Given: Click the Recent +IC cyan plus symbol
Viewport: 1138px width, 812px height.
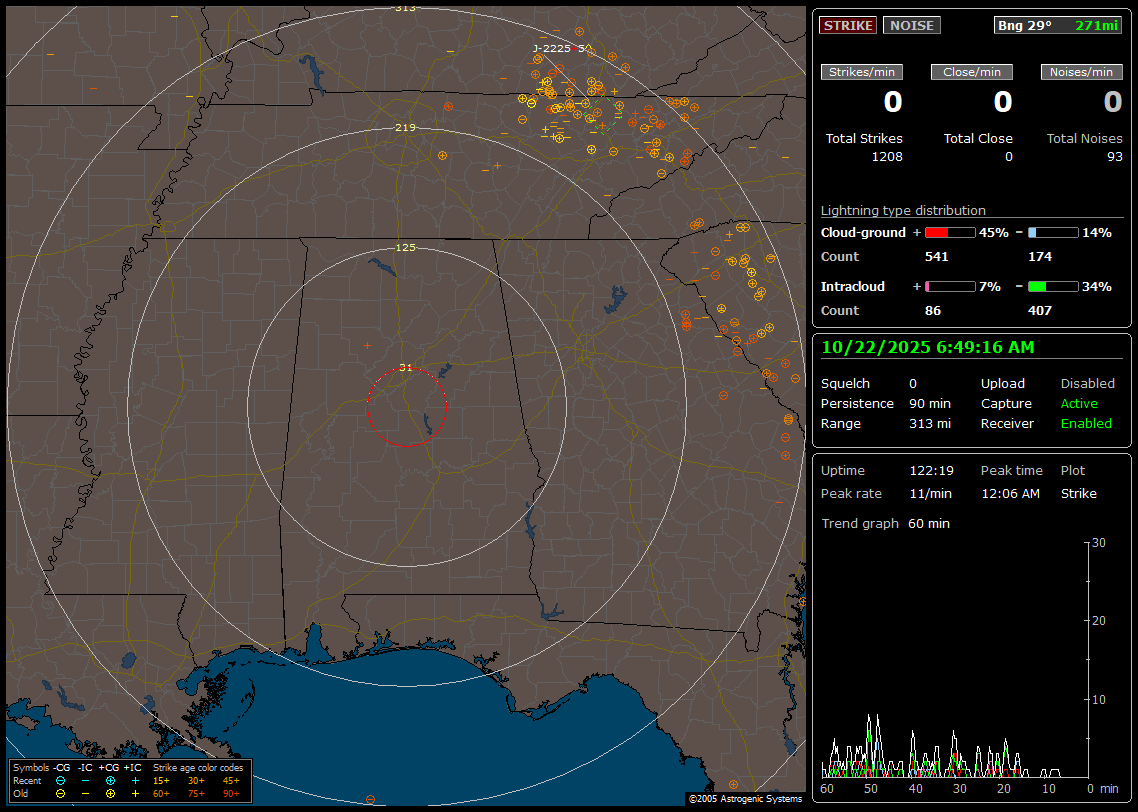Looking at the screenshot, I should pos(134,780).
